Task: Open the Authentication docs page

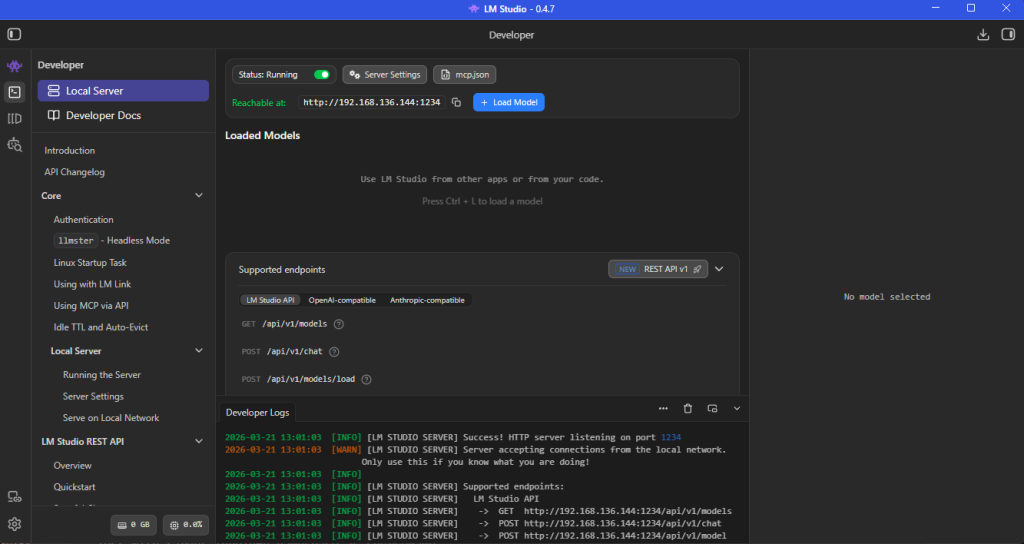Action: click(x=84, y=219)
